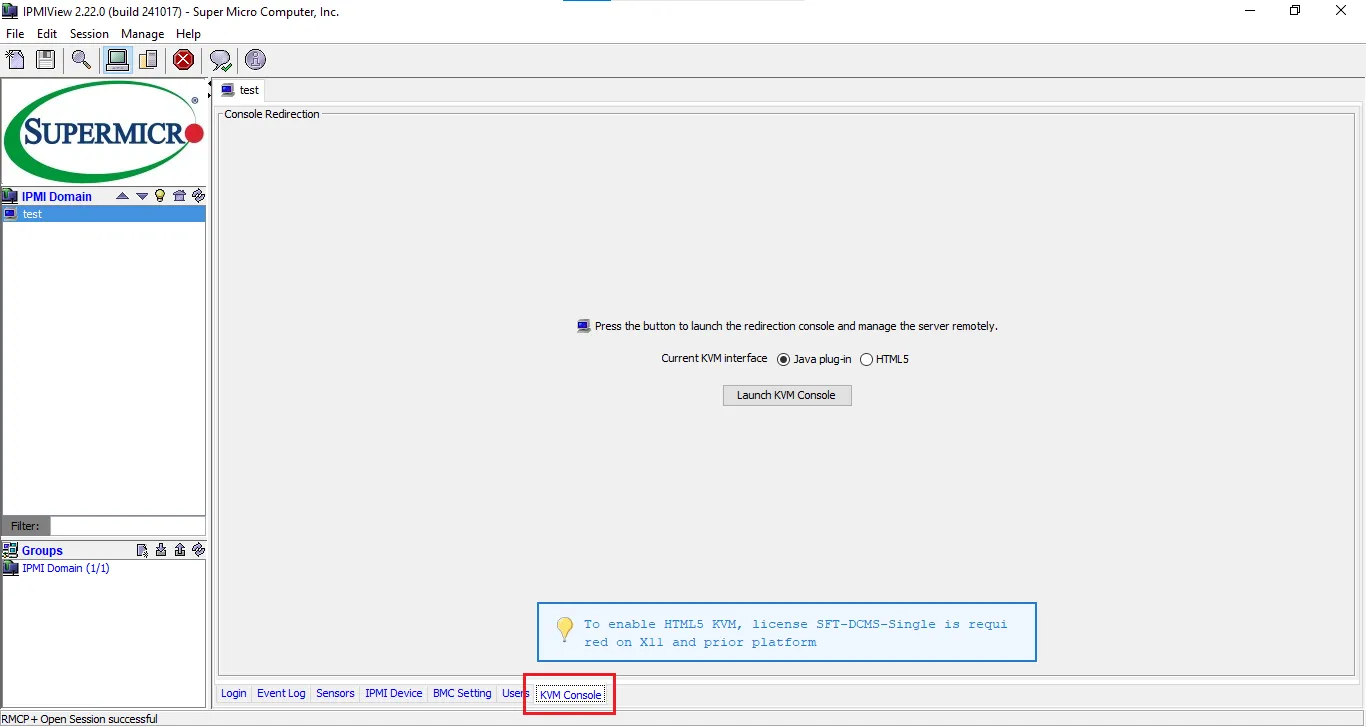The width and height of the screenshot is (1366, 727).
Task: Click the magnifying glass search icon
Action: pyautogui.click(x=81, y=60)
